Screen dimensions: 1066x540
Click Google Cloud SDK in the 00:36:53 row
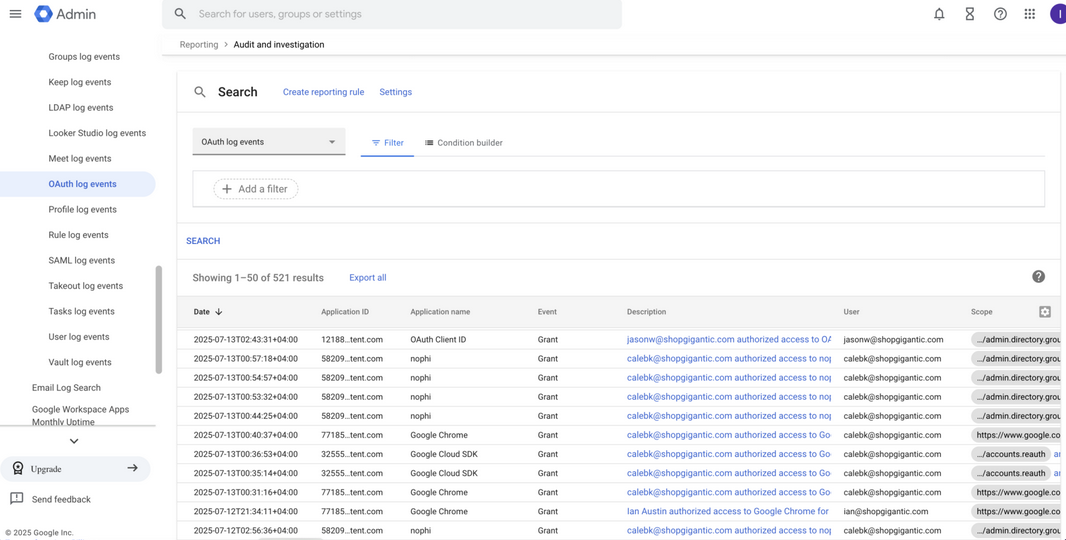(x=444, y=454)
